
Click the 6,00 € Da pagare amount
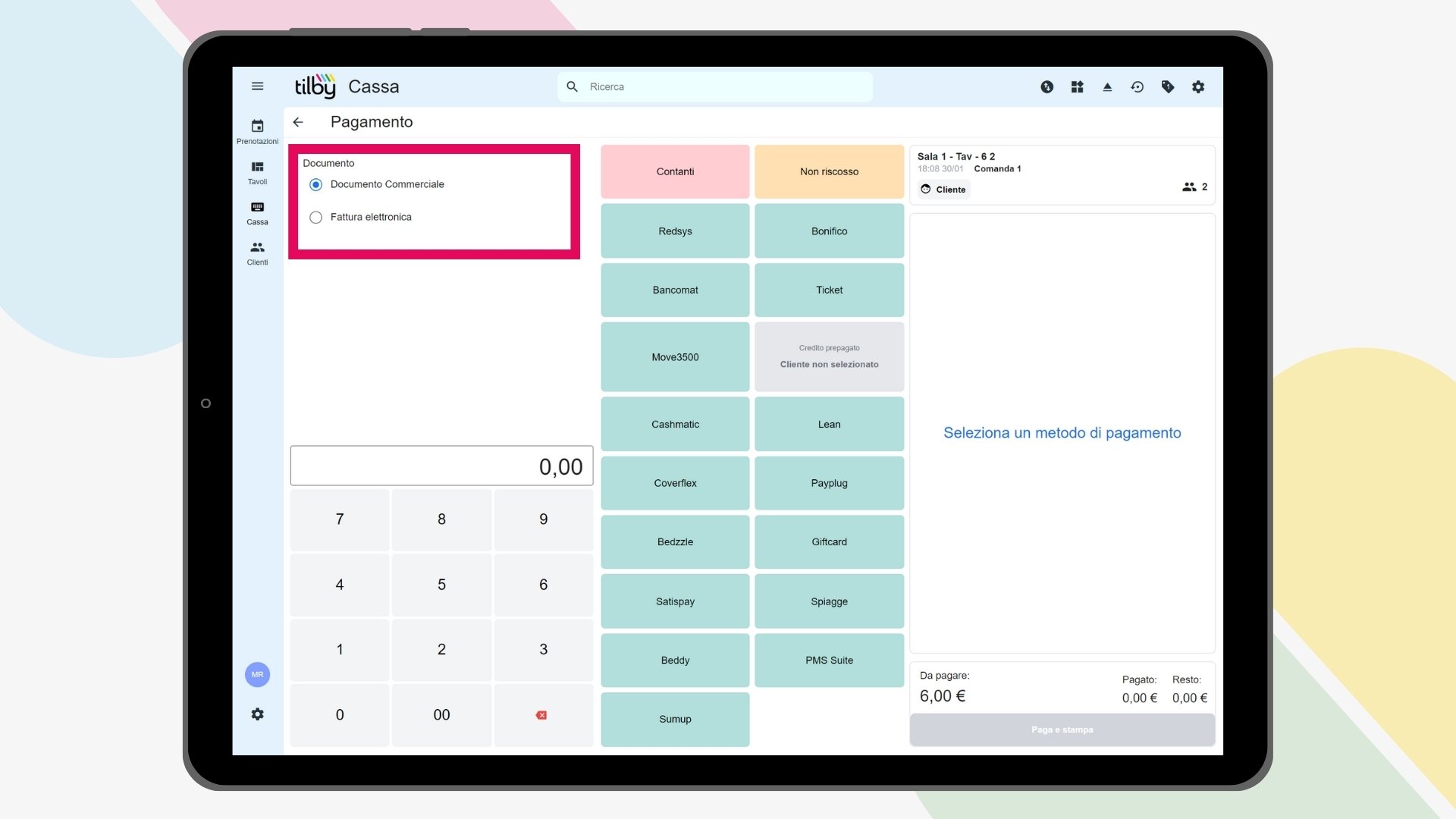[942, 696]
